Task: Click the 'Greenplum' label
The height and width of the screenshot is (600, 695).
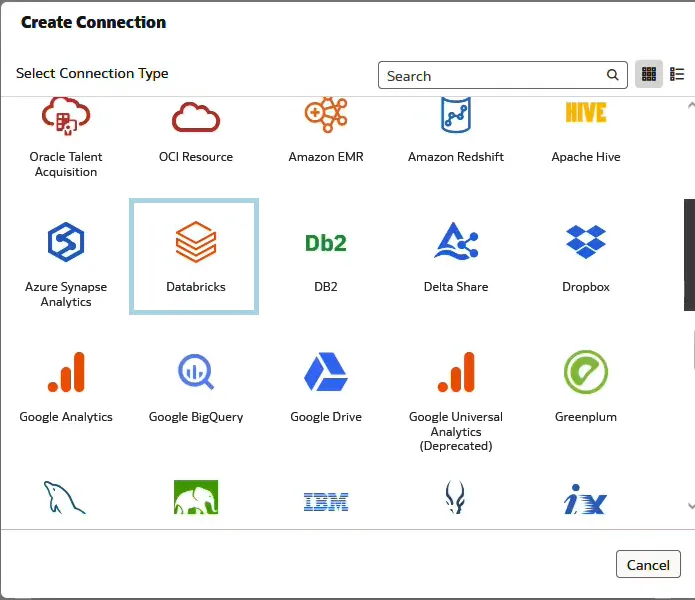Action: pos(586,417)
